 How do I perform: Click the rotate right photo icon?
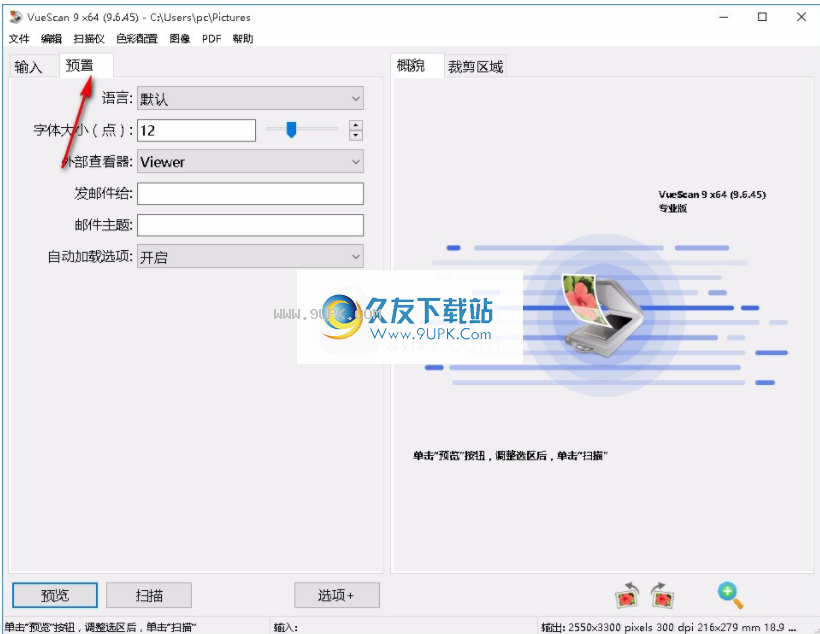[x=663, y=595]
